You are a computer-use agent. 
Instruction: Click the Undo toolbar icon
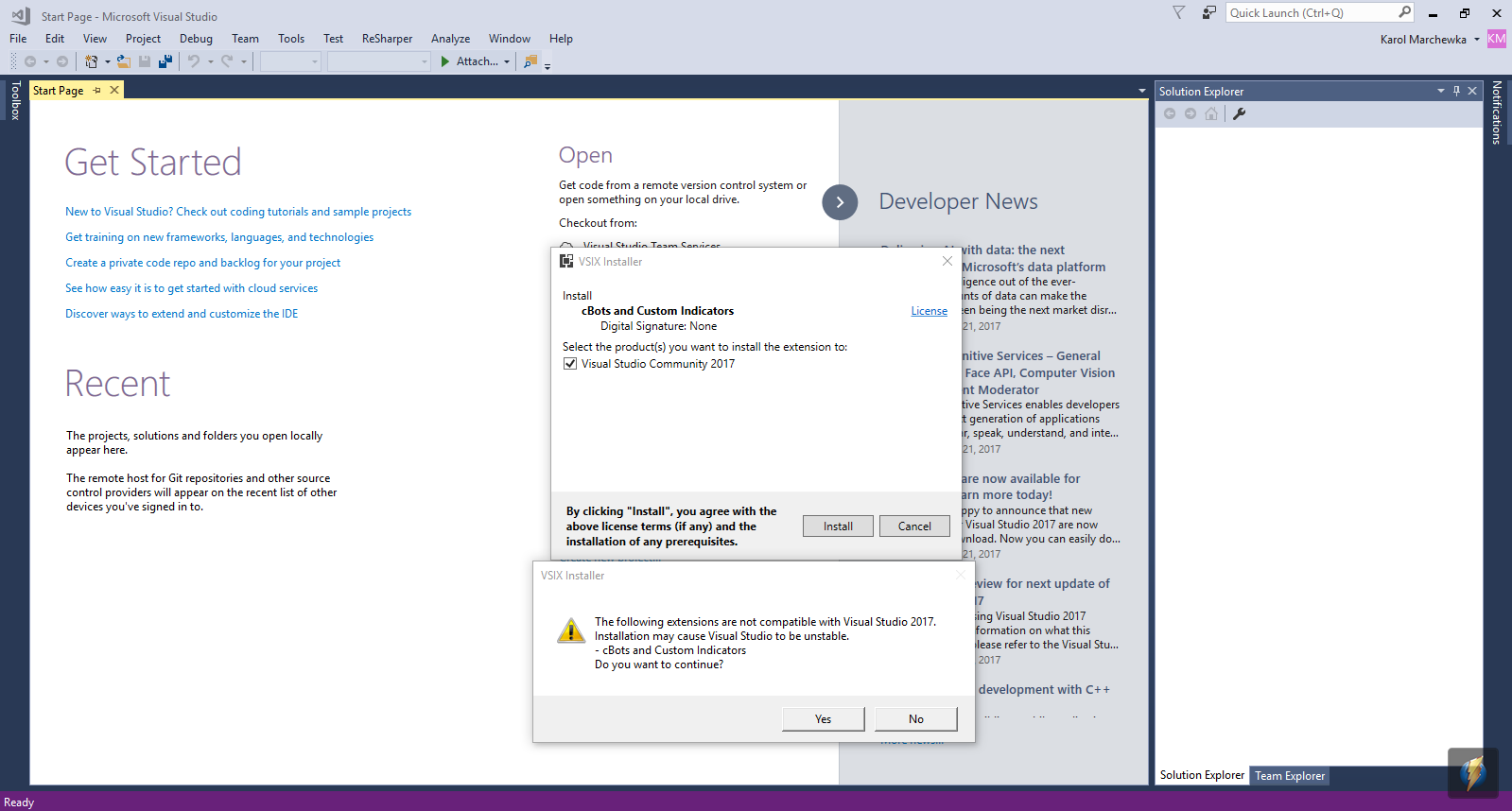click(194, 61)
